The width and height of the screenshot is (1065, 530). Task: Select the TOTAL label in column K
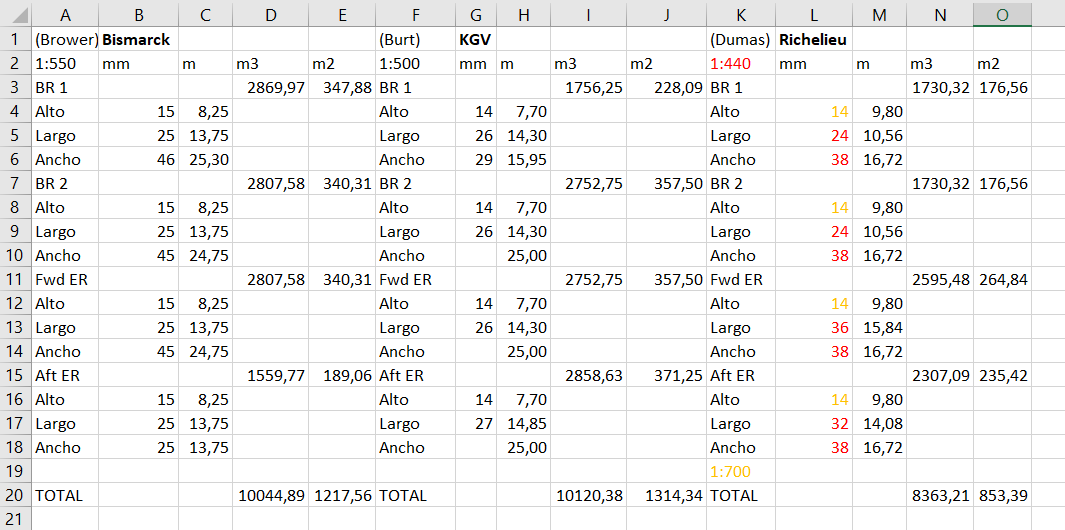tap(741, 495)
